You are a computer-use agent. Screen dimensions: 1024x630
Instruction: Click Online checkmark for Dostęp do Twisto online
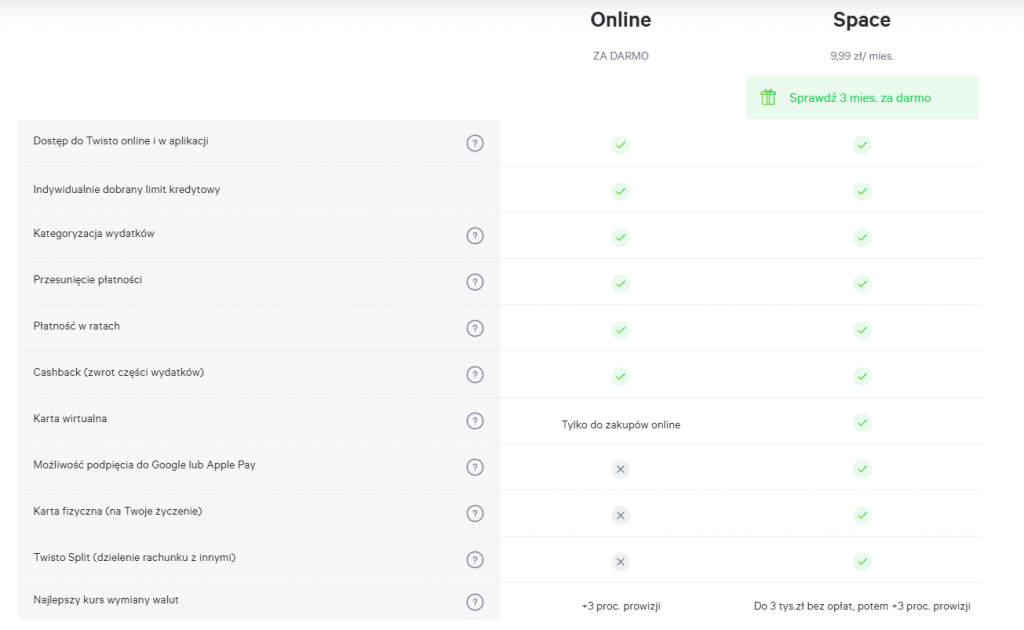(620, 145)
